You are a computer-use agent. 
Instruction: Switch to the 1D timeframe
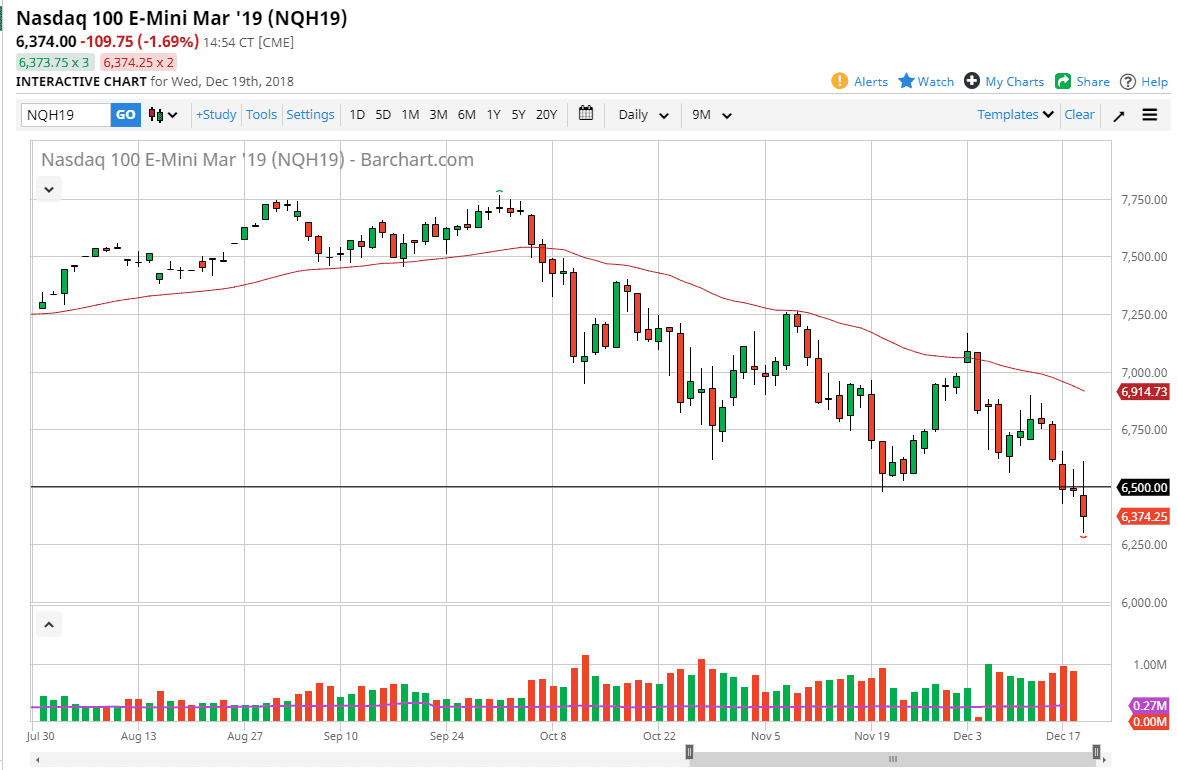(357, 114)
